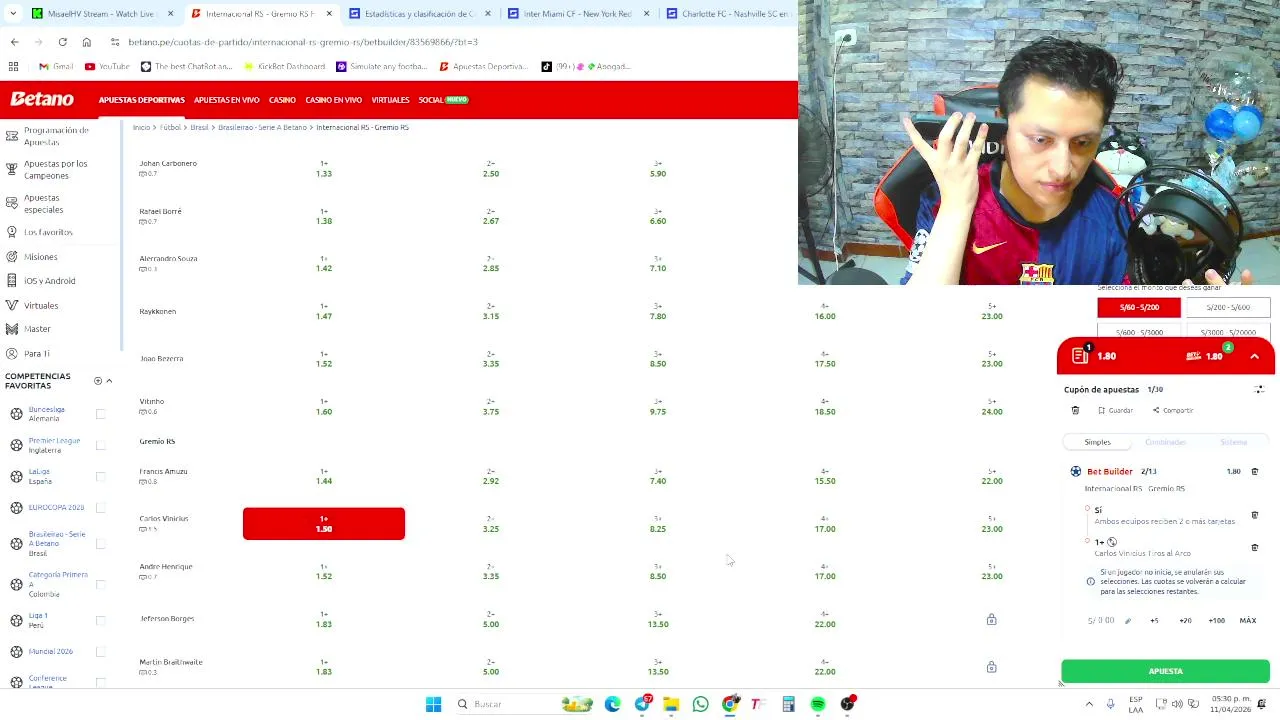Open Virtuales sidebar icon
The width and height of the screenshot is (1280, 720).
(x=13, y=305)
